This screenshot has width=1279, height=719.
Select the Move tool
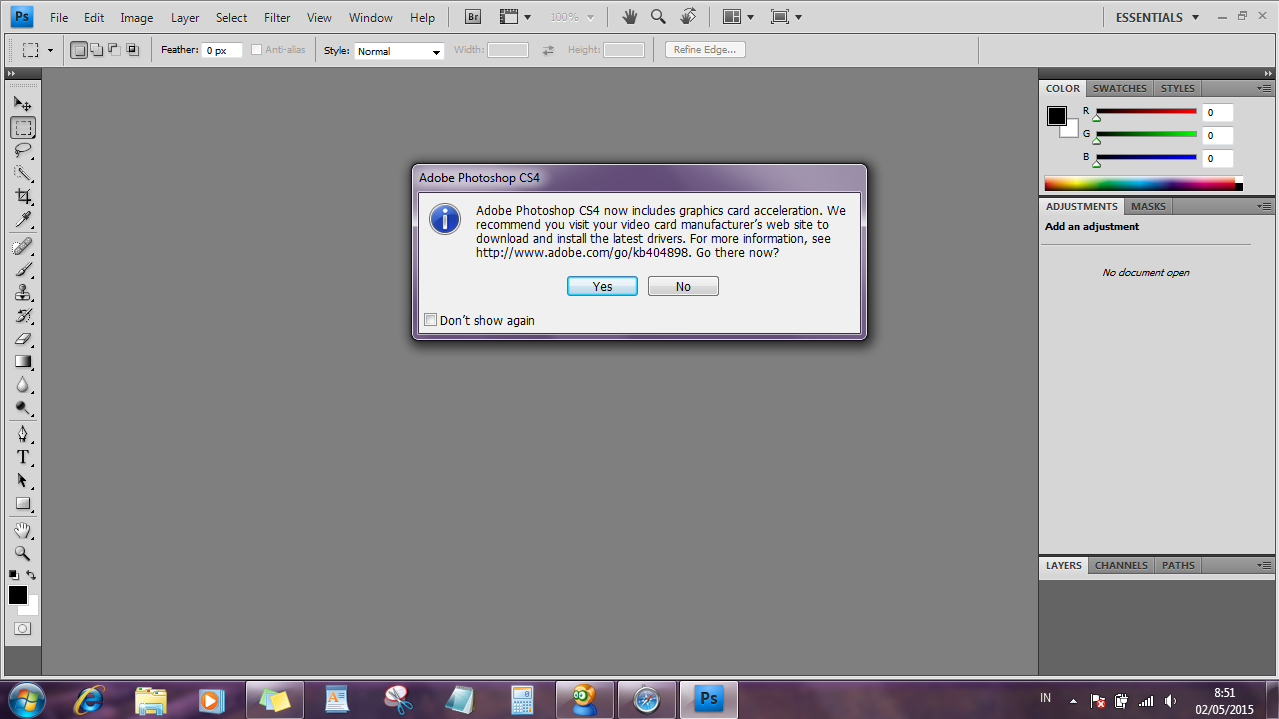(22, 104)
